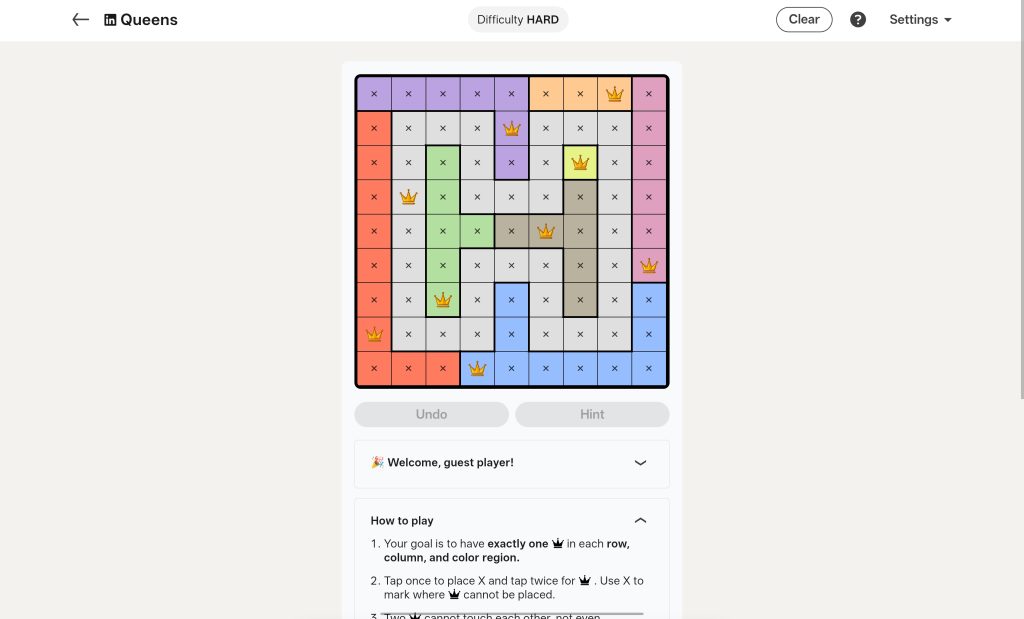The width and height of the screenshot is (1024, 619).
Task: Click the Difficulty HARD badge
Action: (518, 19)
